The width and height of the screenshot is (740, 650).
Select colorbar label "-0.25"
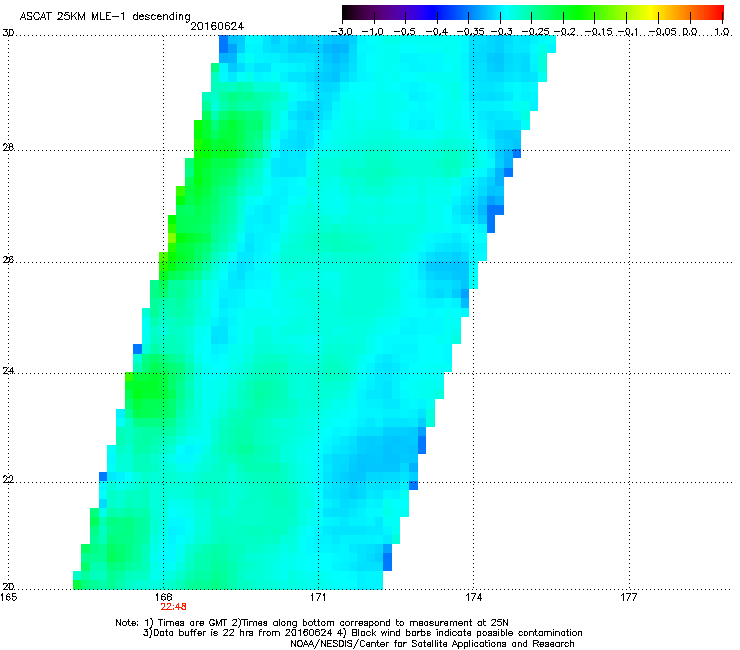[x=536, y=32]
